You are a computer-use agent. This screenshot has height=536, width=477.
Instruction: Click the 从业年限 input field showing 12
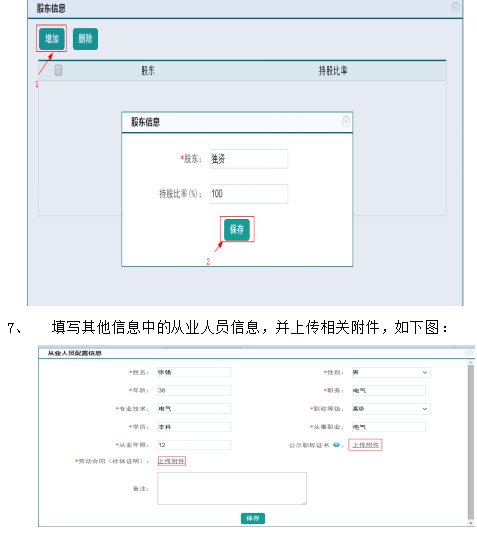tap(194, 445)
